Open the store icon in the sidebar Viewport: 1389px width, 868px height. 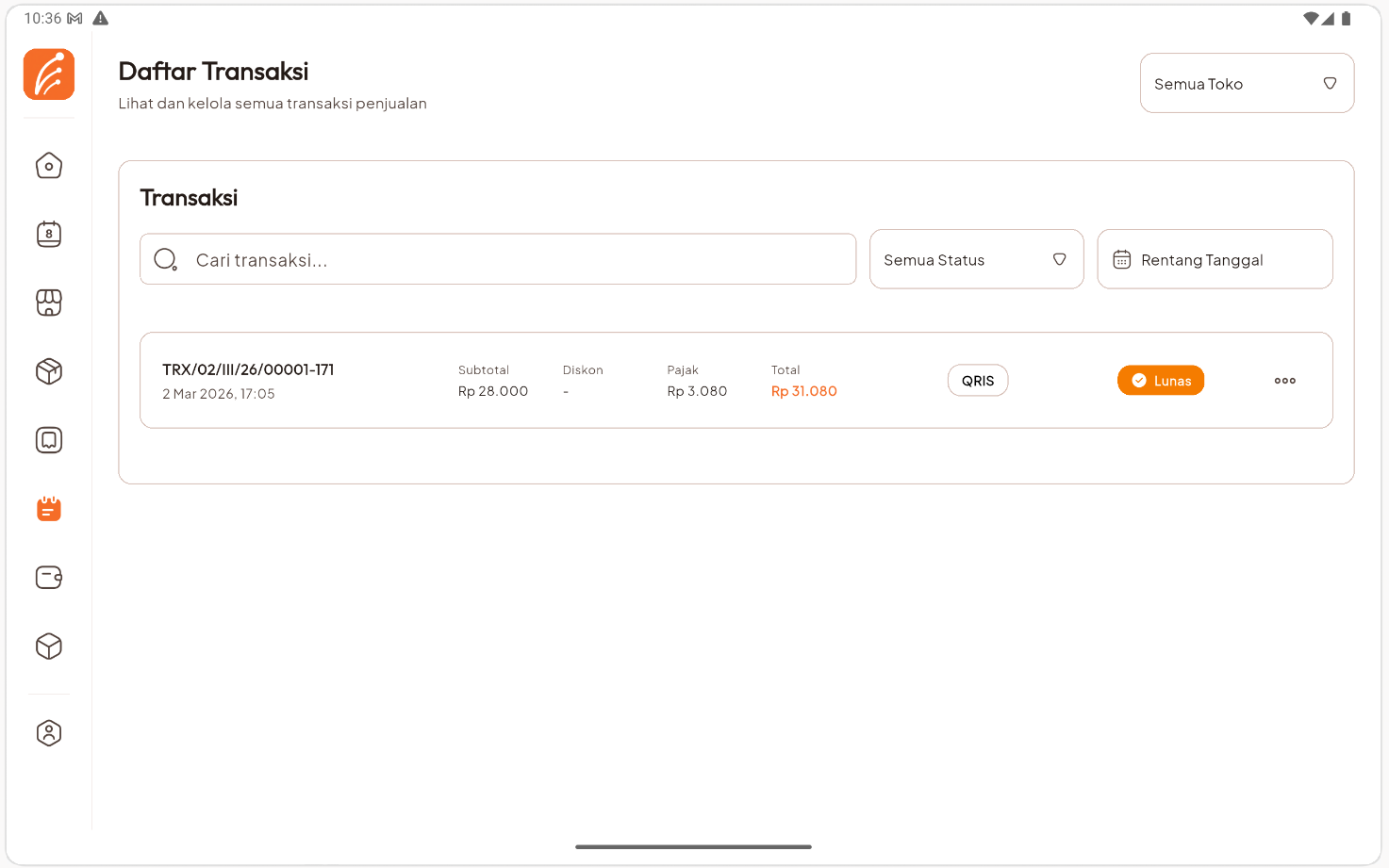click(x=48, y=302)
